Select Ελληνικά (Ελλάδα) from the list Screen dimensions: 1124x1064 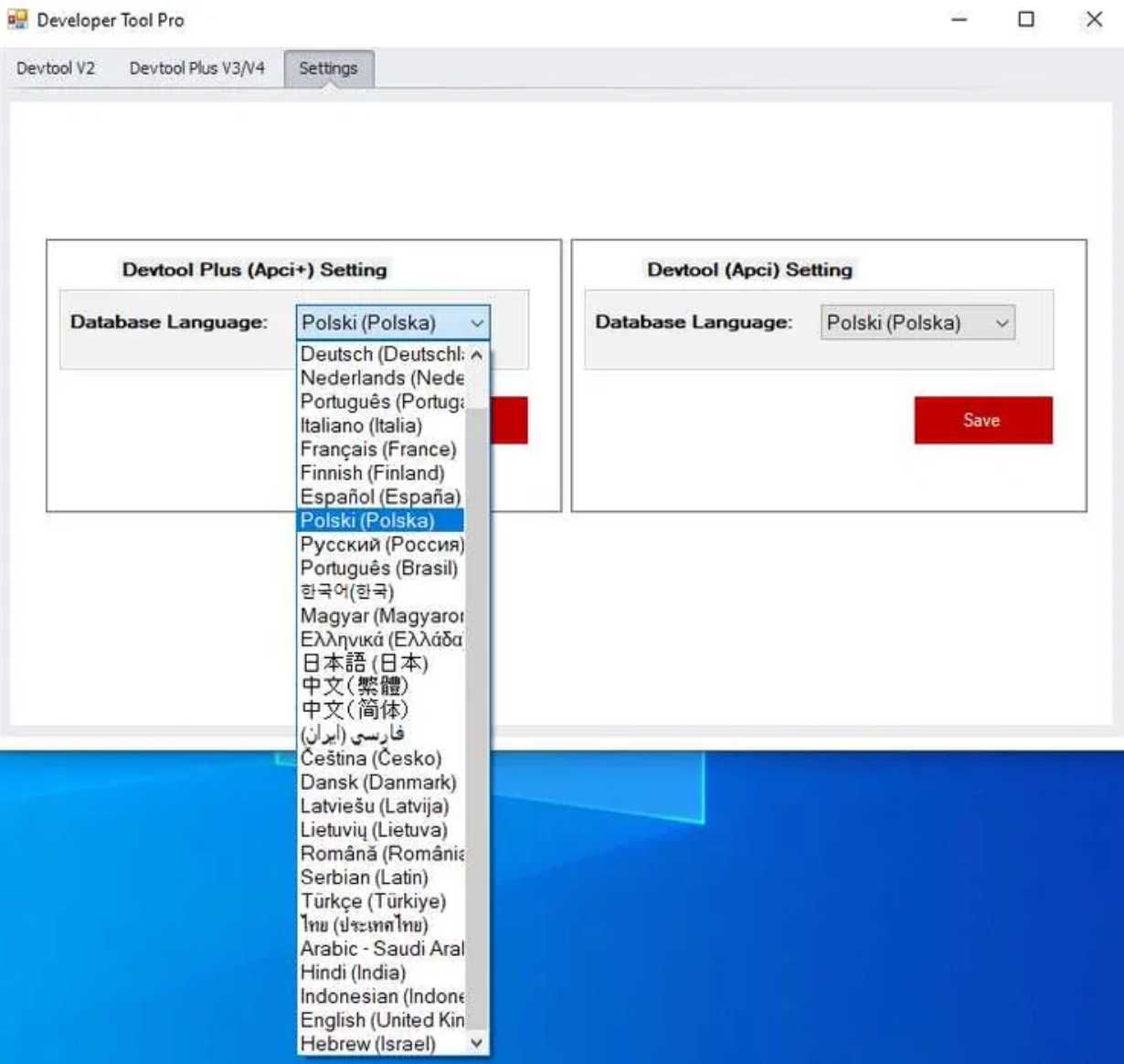[382, 639]
